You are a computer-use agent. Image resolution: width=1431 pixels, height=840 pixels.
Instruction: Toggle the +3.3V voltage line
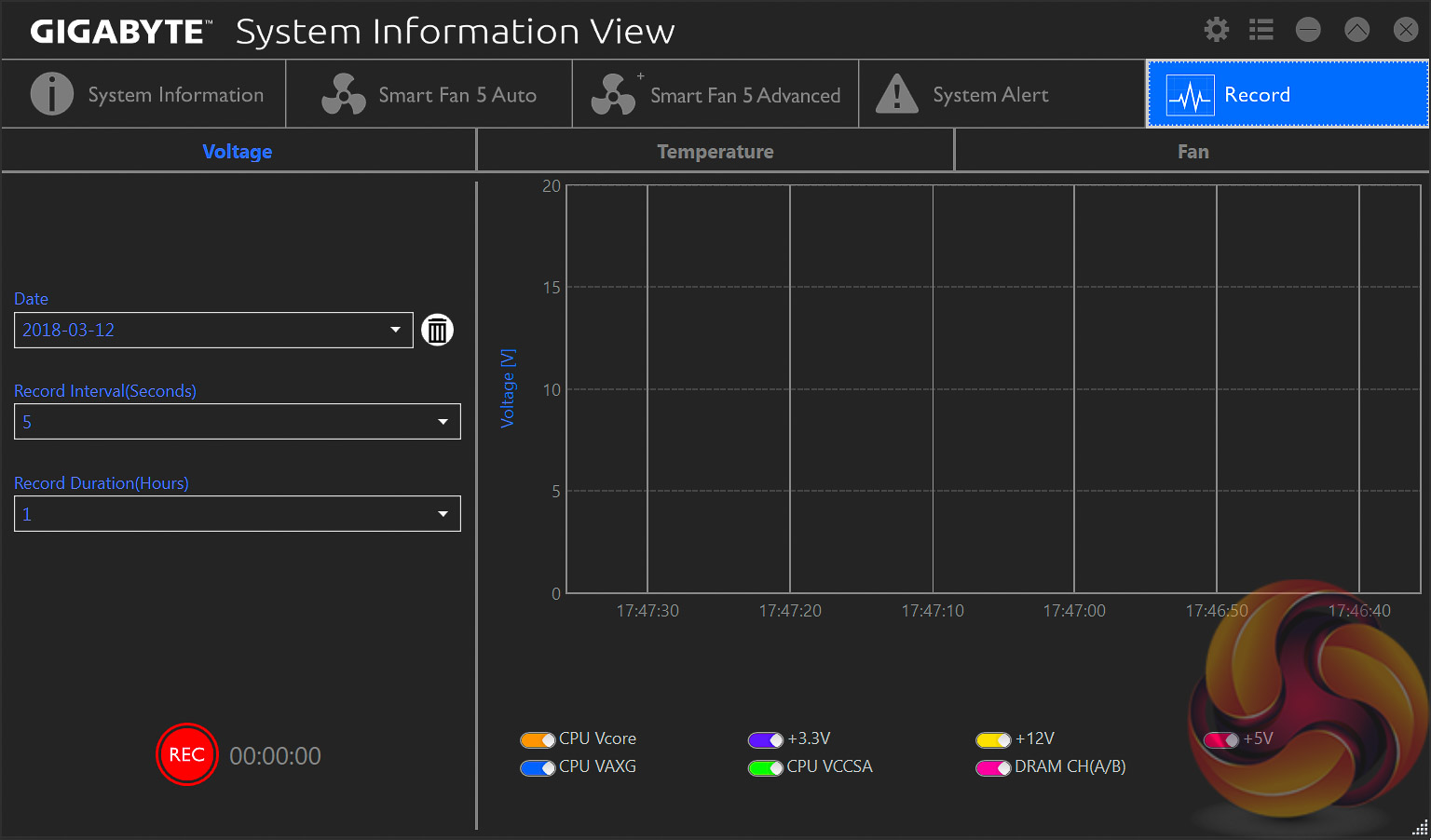tap(765, 740)
